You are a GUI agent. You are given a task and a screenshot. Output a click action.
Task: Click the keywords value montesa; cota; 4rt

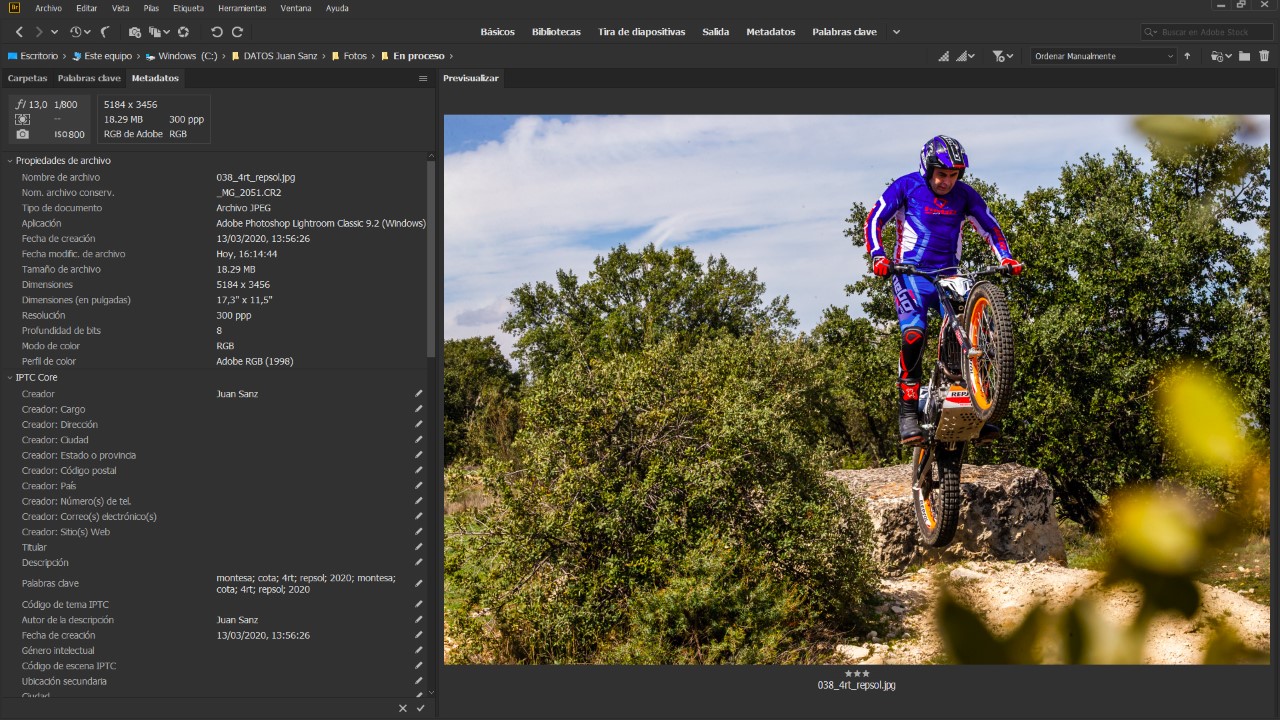[306, 583]
